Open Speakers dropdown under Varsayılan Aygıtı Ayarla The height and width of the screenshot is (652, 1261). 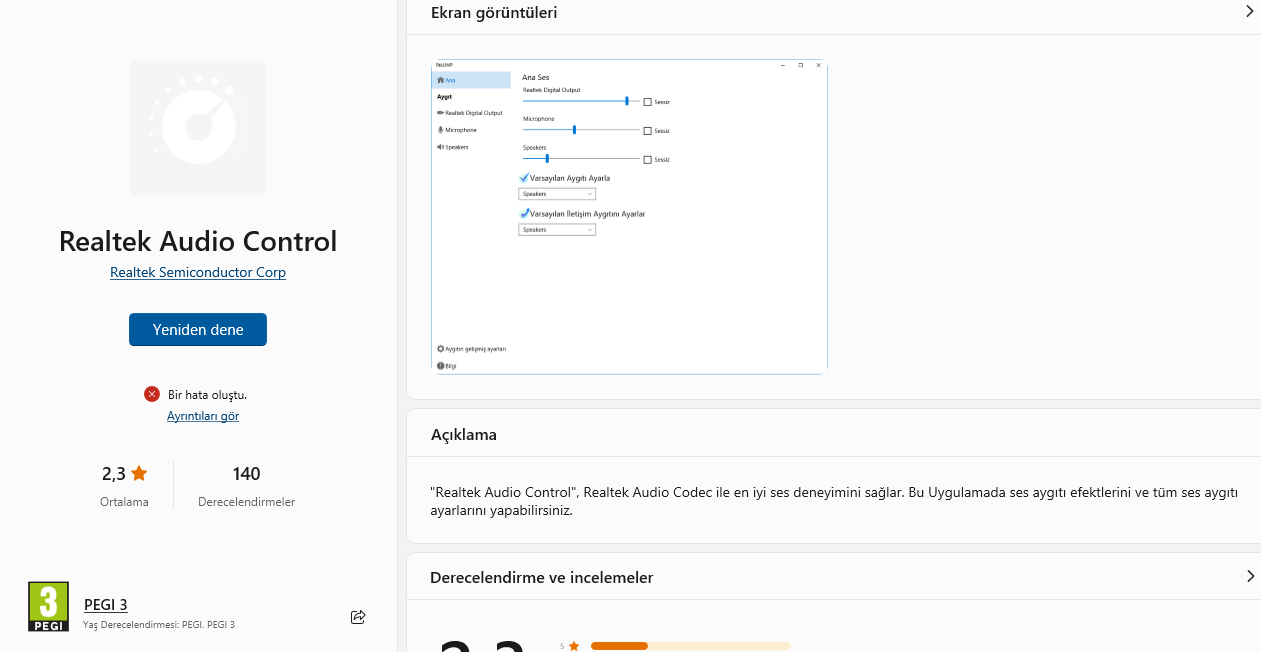557,194
